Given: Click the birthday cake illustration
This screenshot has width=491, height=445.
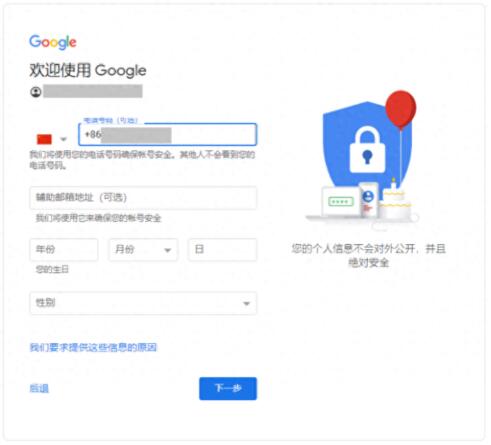Looking at the screenshot, I should 394,201.
